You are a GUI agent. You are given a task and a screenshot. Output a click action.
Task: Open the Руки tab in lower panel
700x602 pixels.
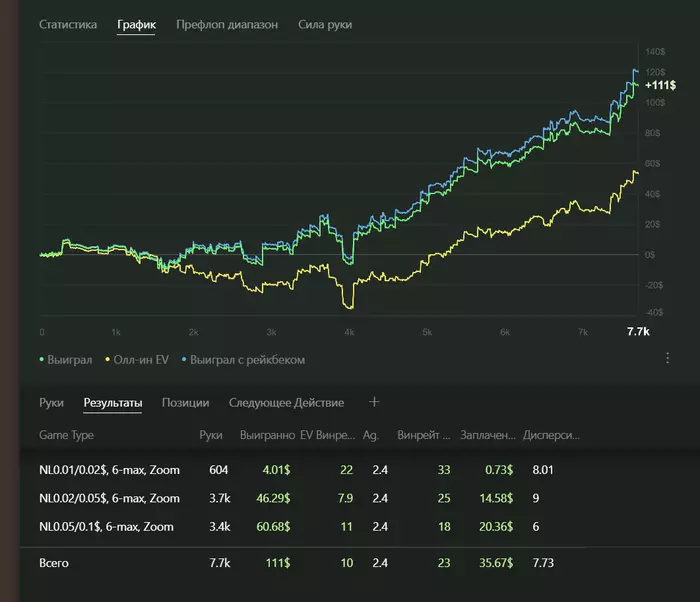pos(52,403)
